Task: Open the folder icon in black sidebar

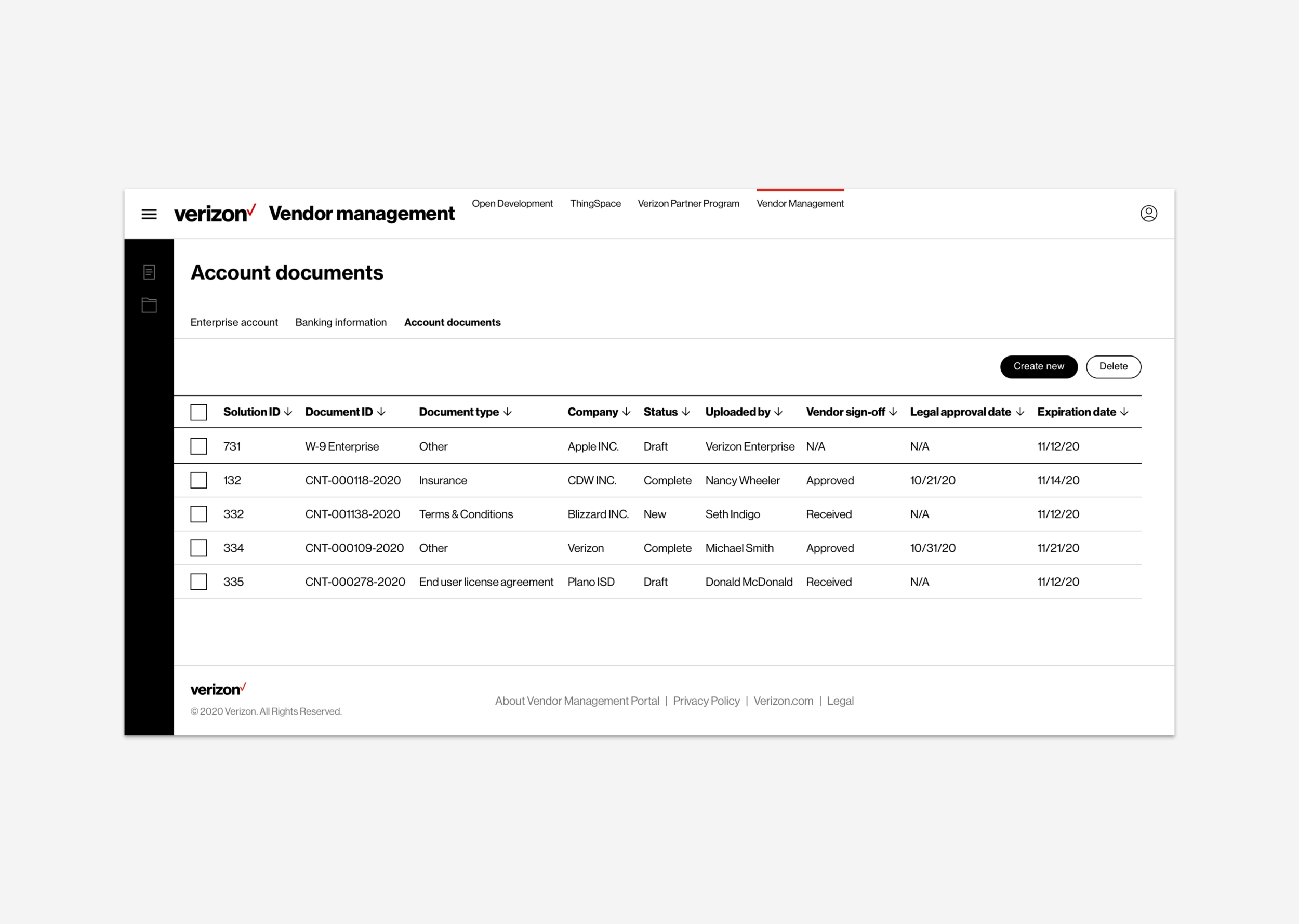Action: coord(149,305)
